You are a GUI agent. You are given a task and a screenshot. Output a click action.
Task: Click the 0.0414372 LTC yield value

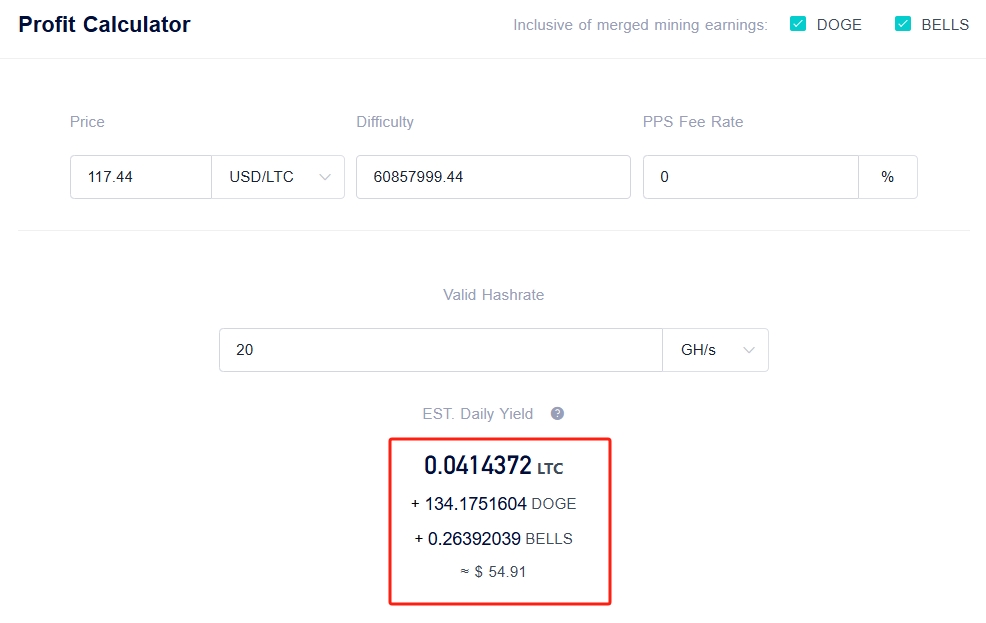coord(494,466)
